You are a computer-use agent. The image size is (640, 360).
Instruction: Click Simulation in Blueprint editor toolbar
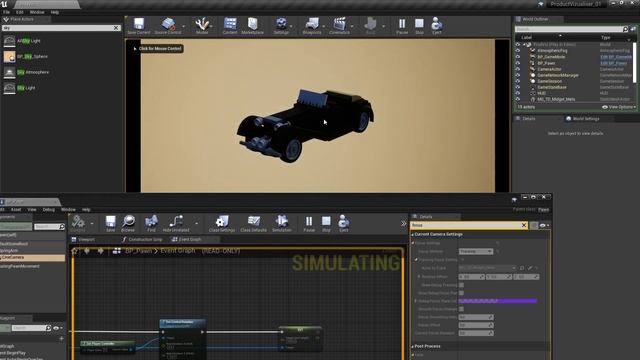282,223
